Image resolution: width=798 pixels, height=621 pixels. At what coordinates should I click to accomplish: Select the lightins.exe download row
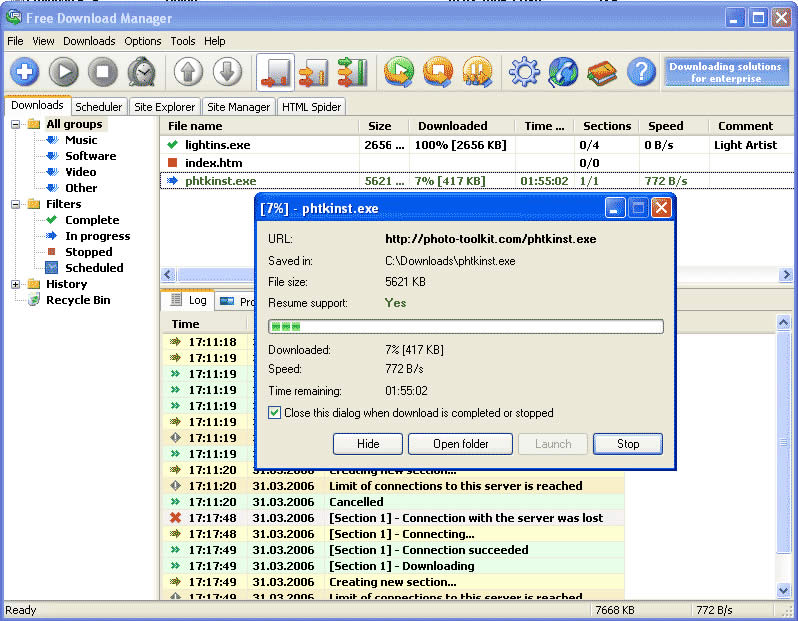218,145
